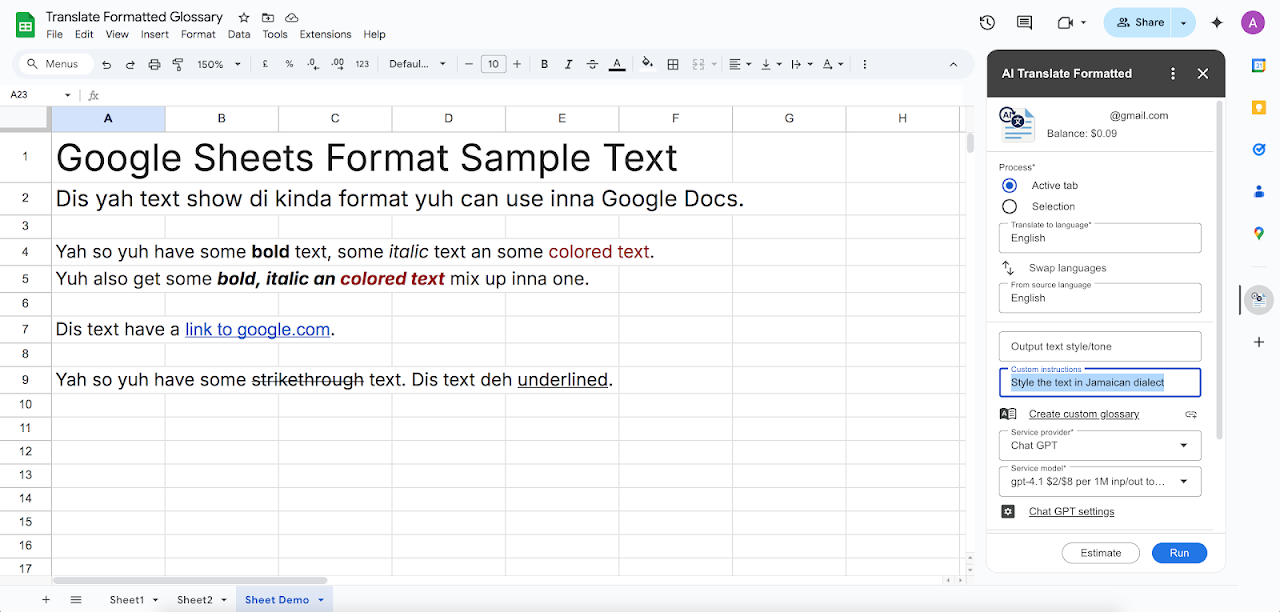Activate the paint format tool
Screen dimensions: 1280x612
click(178, 64)
